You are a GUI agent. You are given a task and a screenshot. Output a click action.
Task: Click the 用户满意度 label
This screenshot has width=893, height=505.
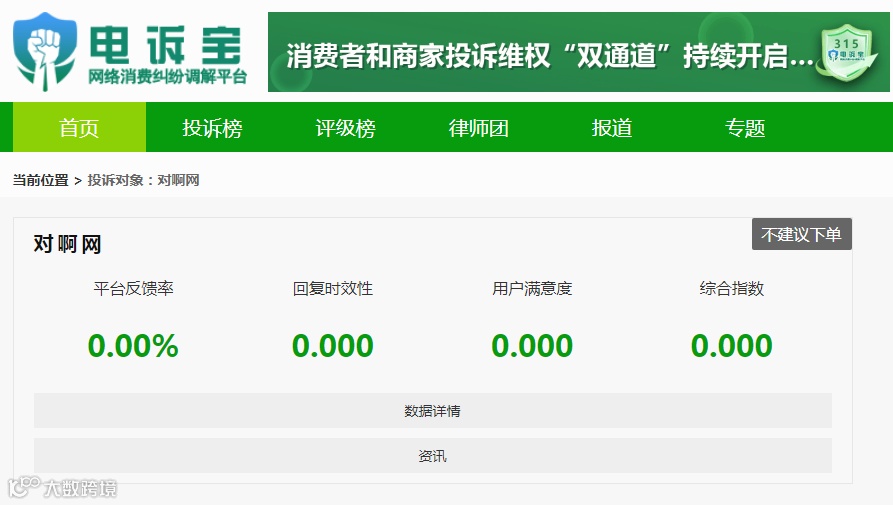tap(532, 289)
